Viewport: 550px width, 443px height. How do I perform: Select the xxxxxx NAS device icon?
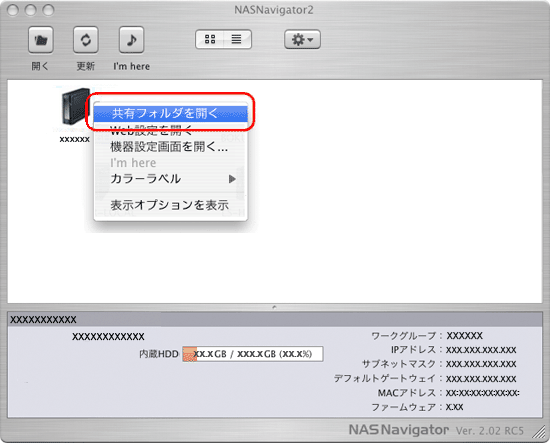tap(75, 107)
